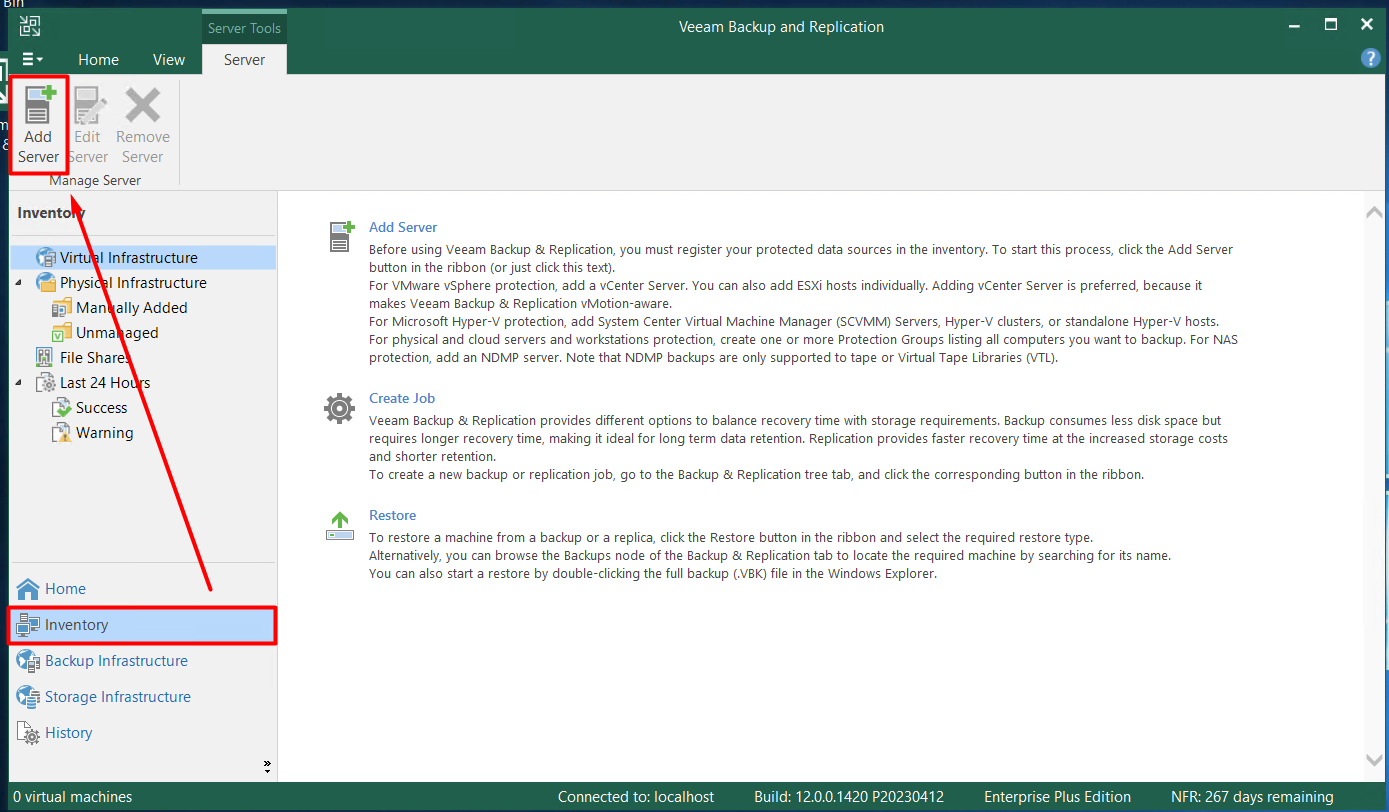Select the Last 24 Hours node
The image size is (1389, 812).
(105, 382)
